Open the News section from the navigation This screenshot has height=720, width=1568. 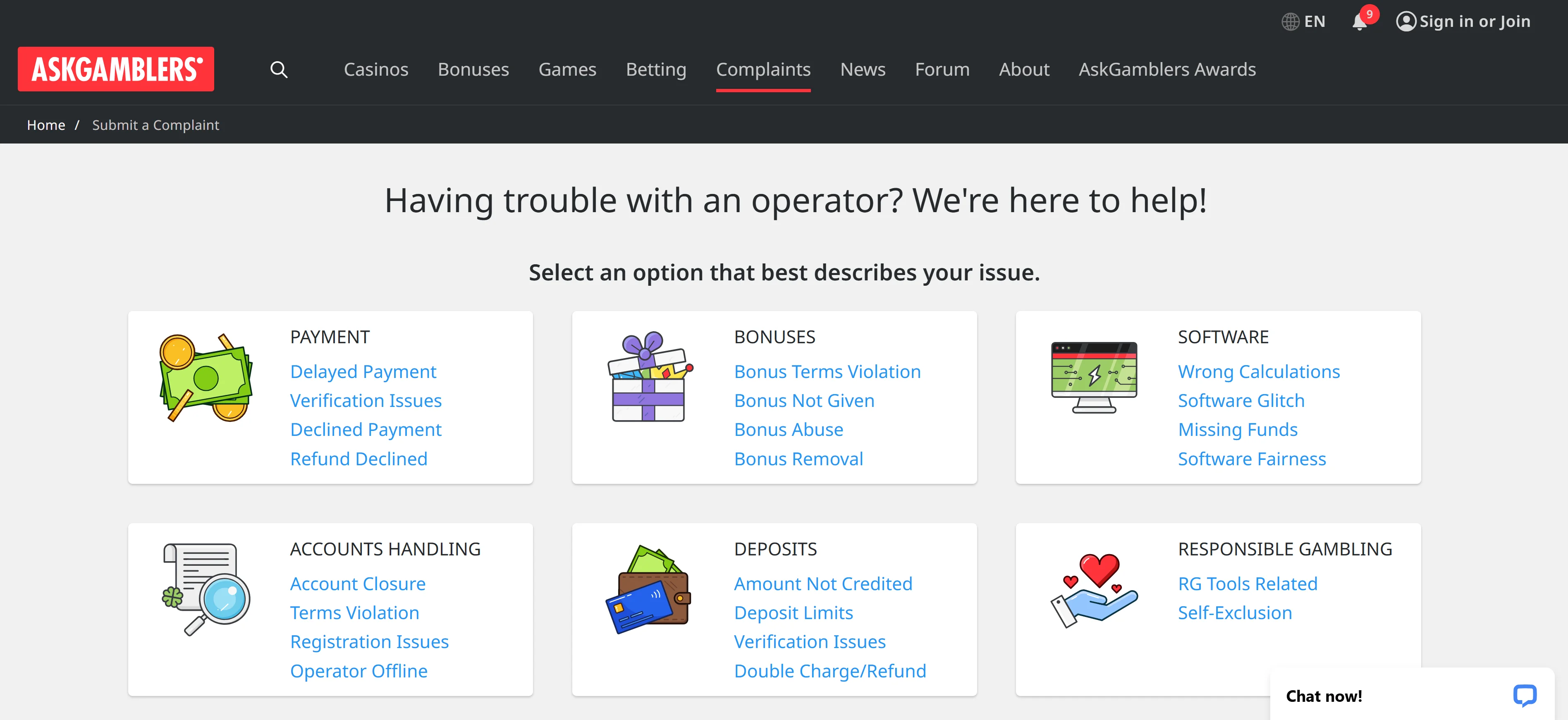(x=863, y=69)
